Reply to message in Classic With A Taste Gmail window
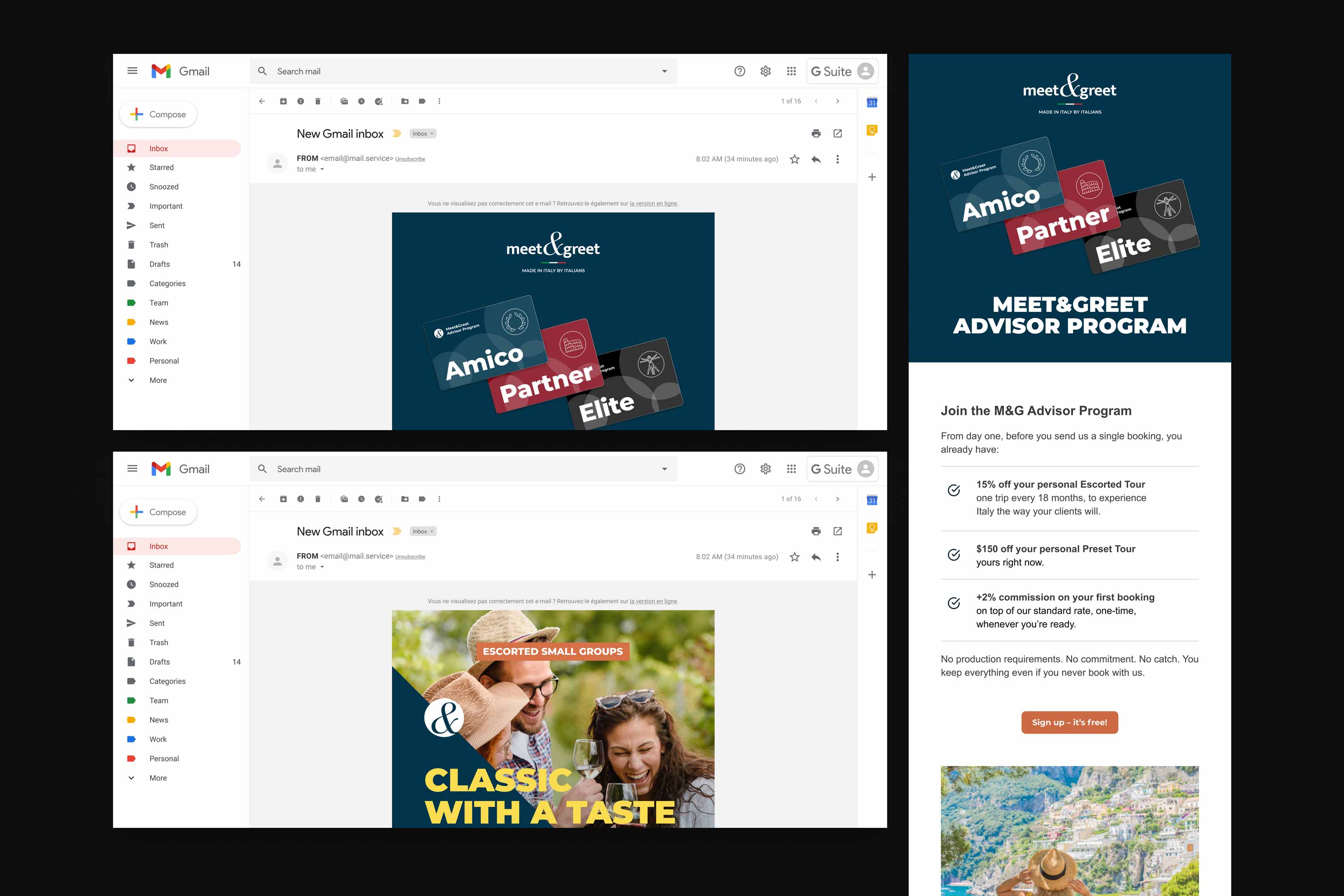The height and width of the screenshot is (896, 1344). (x=816, y=557)
